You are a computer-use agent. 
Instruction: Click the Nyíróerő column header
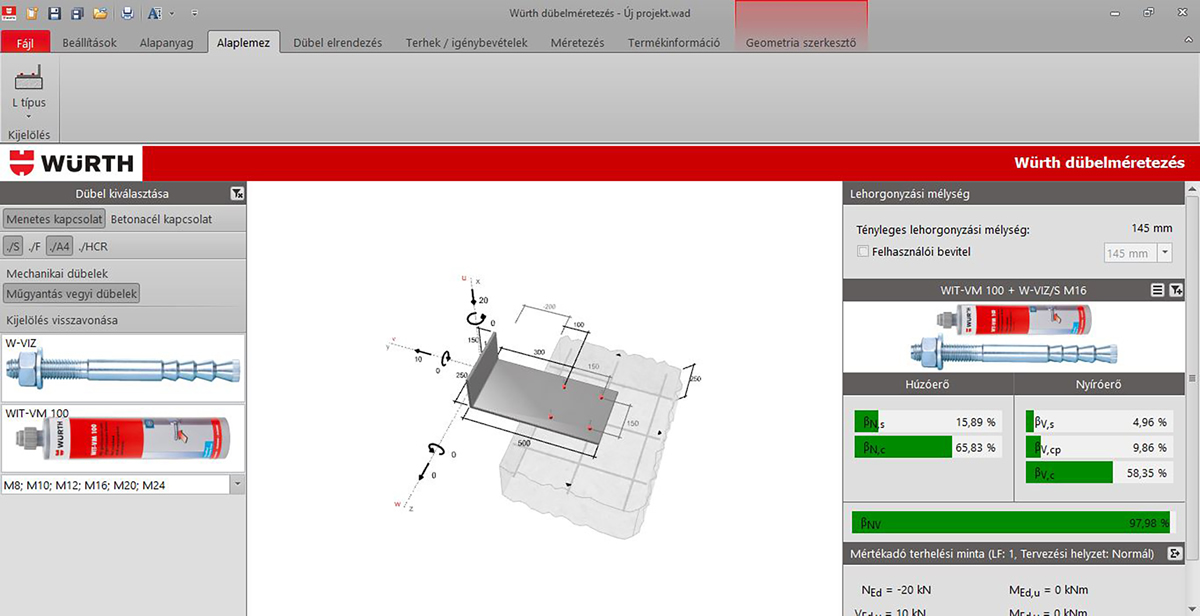point(1100,385)
